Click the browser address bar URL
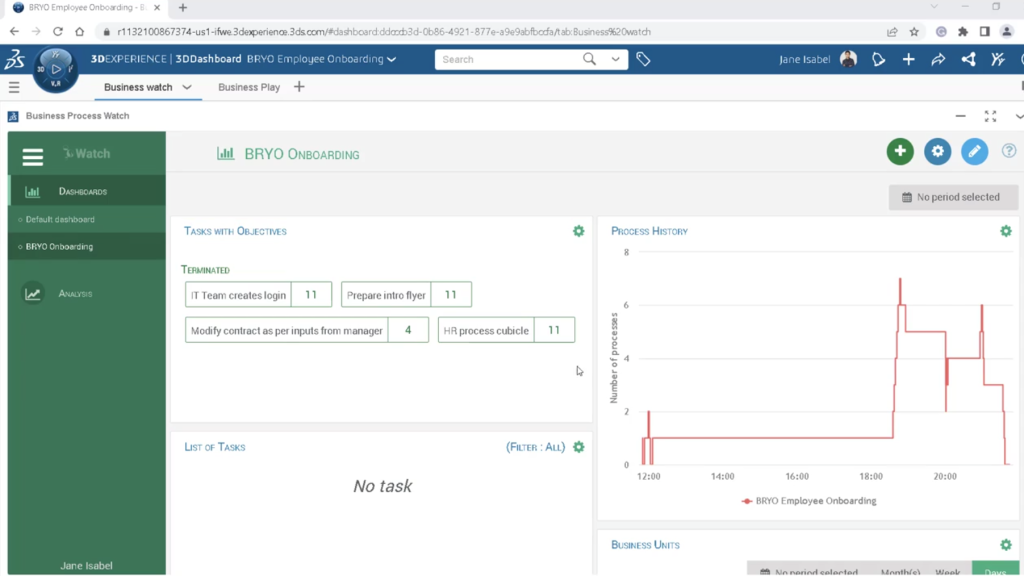The image size is (1024, 576). (x=384, y=31)
